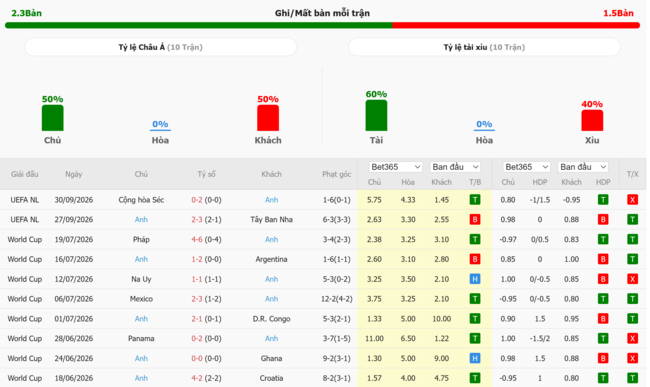The image size is (650, 387).
Task: Click the score 2-3 (2-1) vs Tây Ban Nha
Action: point(206,220)
